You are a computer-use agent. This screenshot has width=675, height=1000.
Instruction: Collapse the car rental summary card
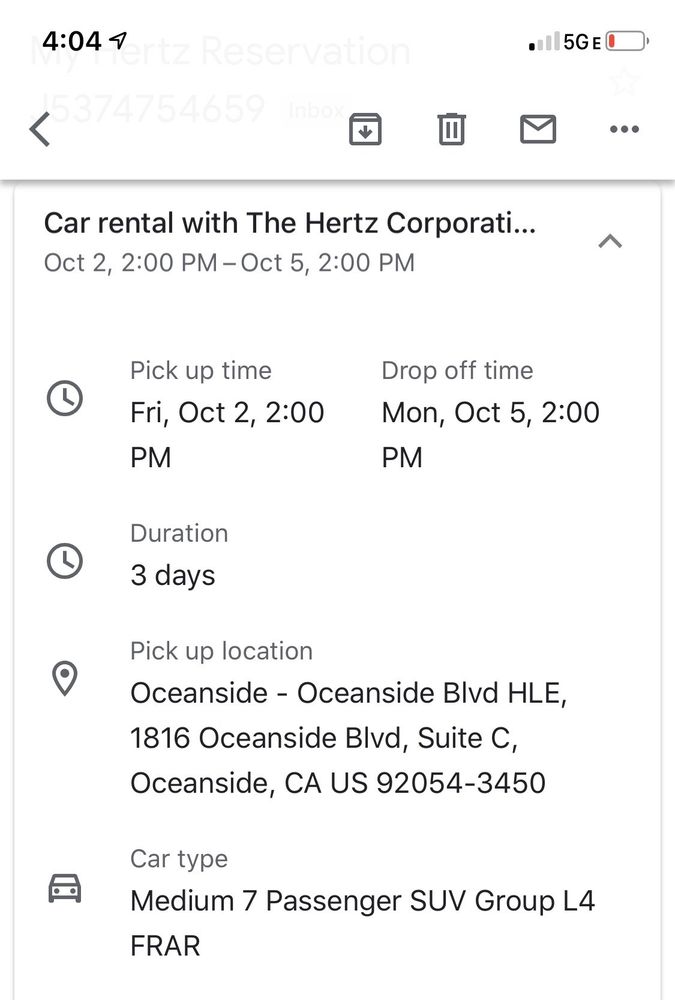pos(610,241)
